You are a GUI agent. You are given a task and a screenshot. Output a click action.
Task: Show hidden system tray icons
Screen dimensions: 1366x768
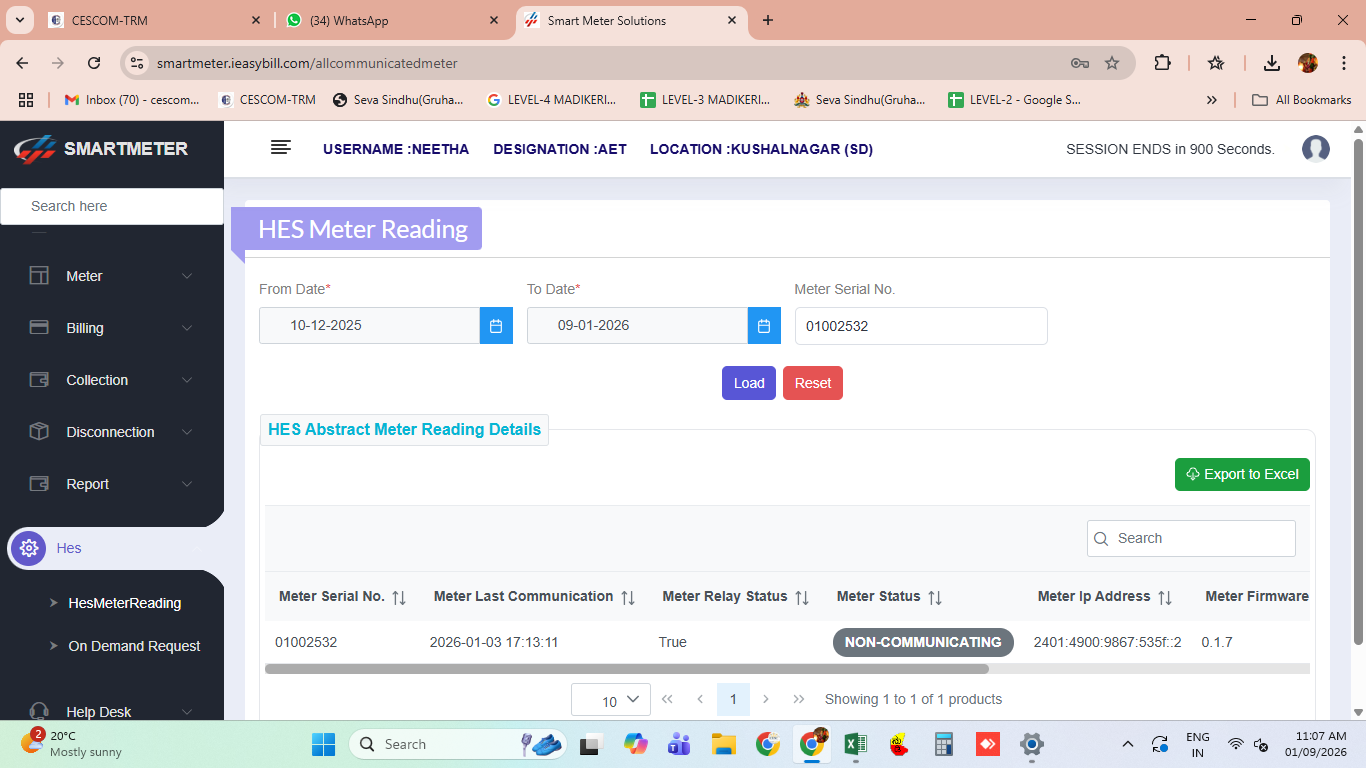tap(1128, 744)
